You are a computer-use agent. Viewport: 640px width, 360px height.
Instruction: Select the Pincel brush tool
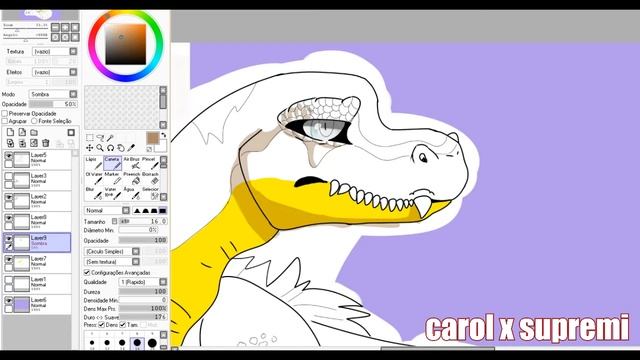[x=150, y=163]
